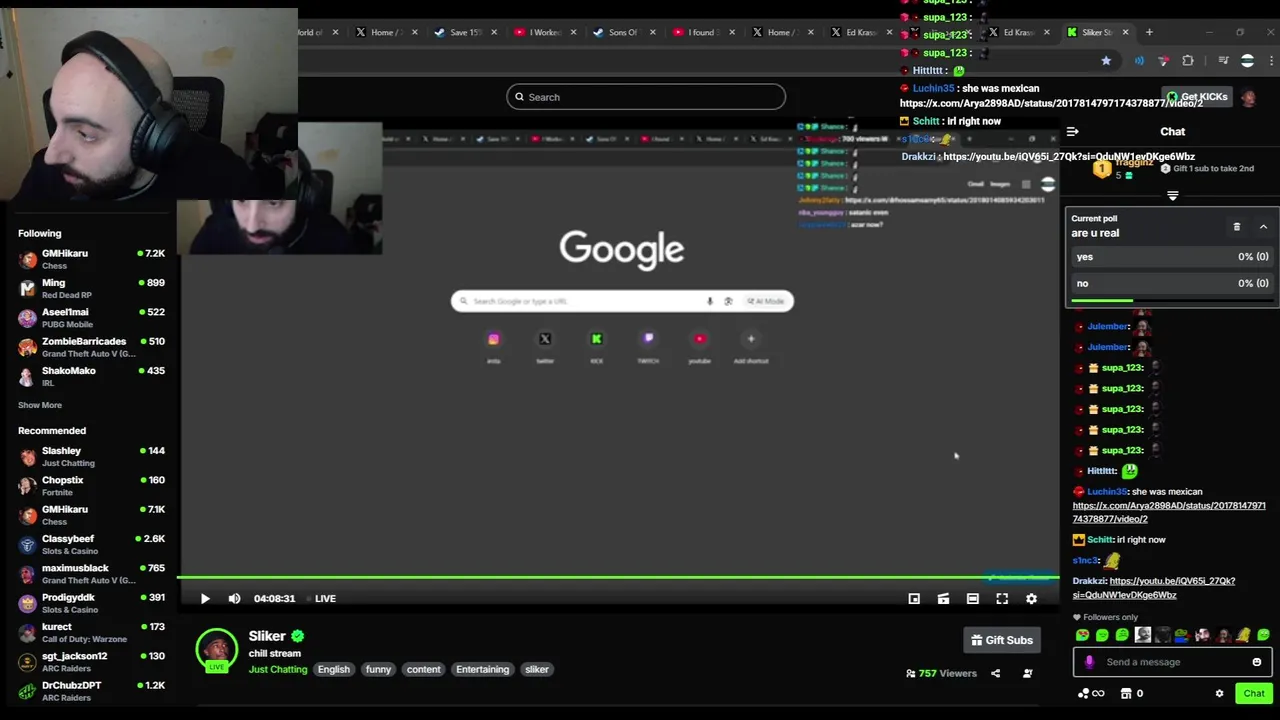Open Slashley in Recommended list
The height and width of the screenshot is (720, 1280).
pyautogui.click(x=92, y=456)
